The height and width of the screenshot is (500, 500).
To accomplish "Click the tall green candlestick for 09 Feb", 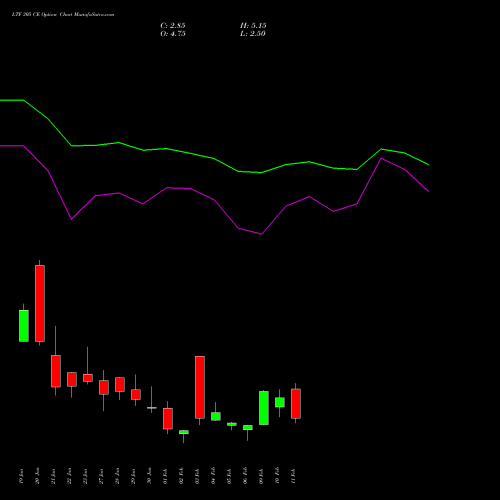I will pyautogui.click(x=264, y=408).
